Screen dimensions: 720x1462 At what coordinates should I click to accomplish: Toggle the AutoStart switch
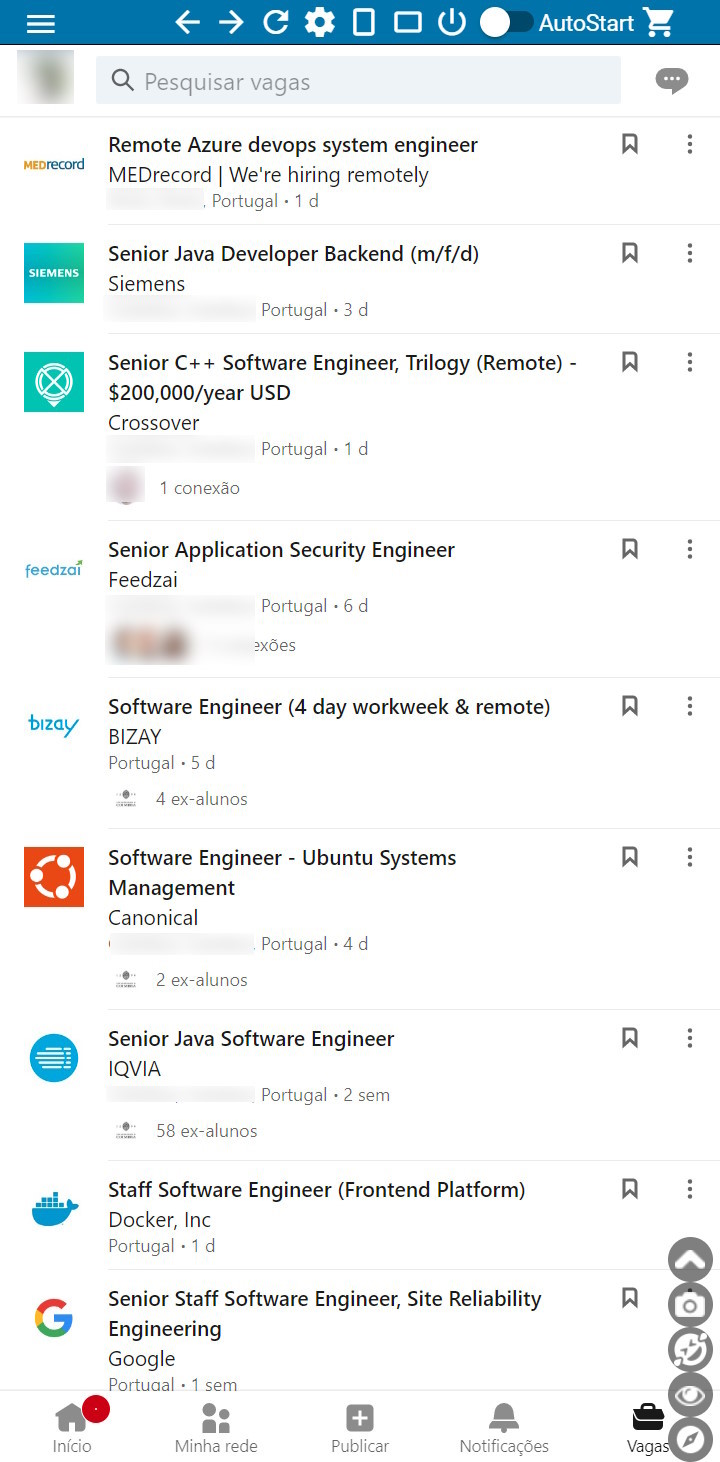coord(506,22)
